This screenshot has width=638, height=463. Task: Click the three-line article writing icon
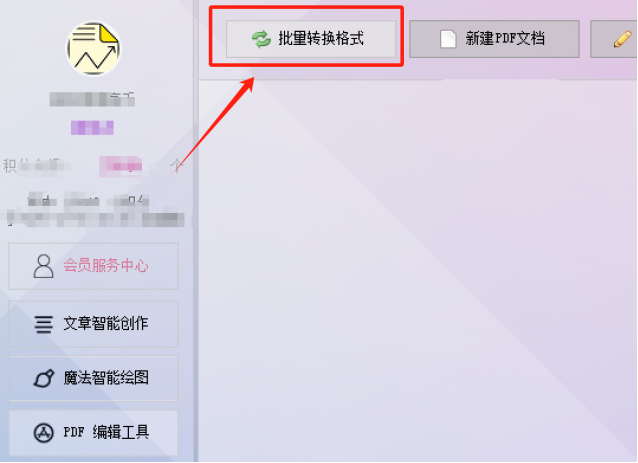click(44, 325)
